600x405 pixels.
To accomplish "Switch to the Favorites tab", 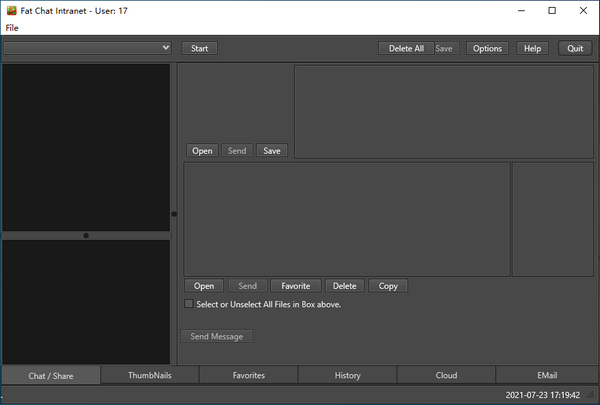I will pos(249,375).
